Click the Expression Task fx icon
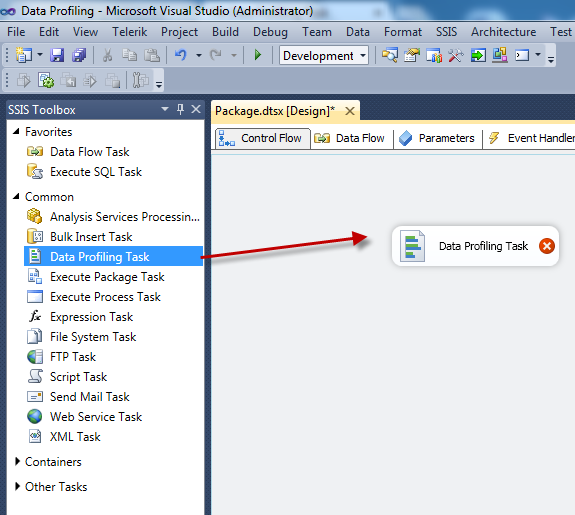Screen dimensions: 575x515 [35, 316]
